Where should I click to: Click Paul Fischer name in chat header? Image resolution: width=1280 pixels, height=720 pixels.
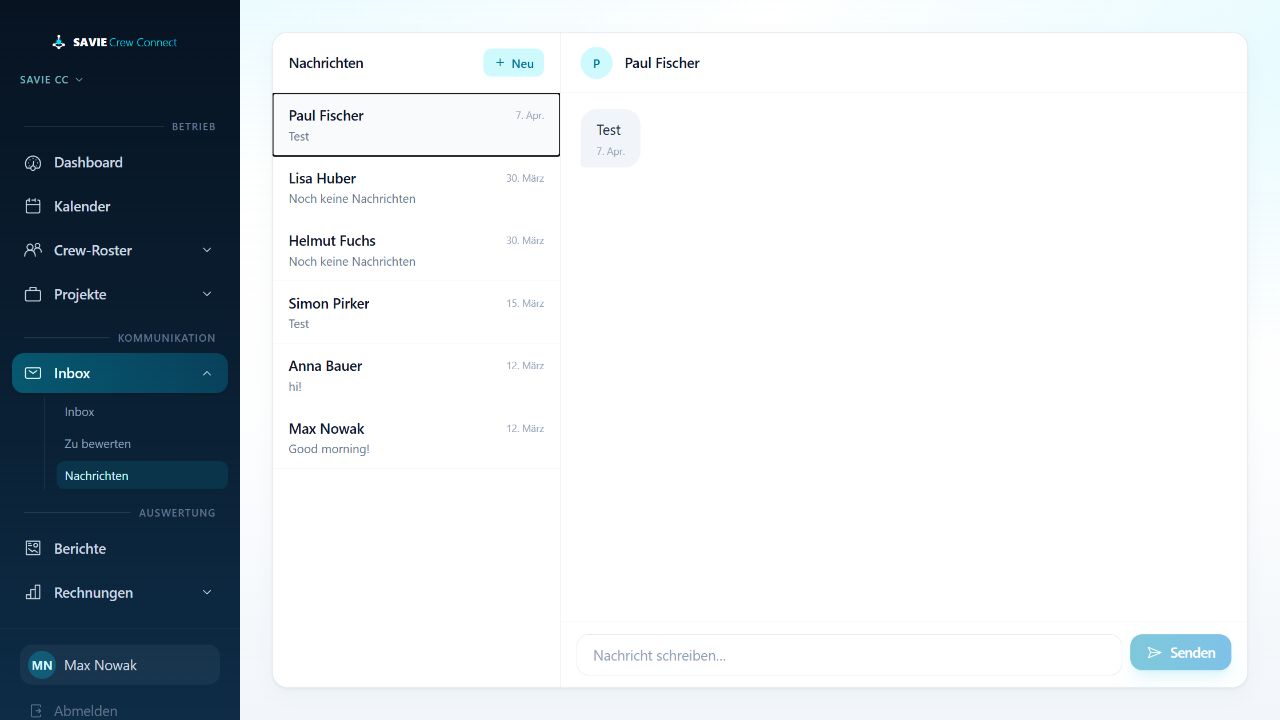662,63
